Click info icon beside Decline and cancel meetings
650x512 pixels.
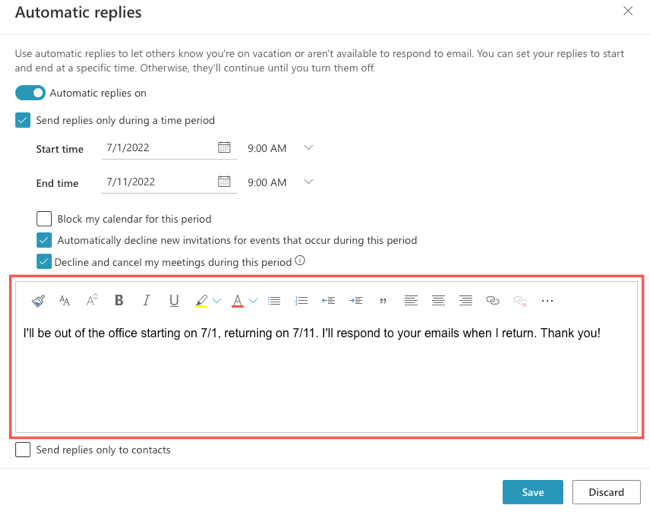point(300,261)
